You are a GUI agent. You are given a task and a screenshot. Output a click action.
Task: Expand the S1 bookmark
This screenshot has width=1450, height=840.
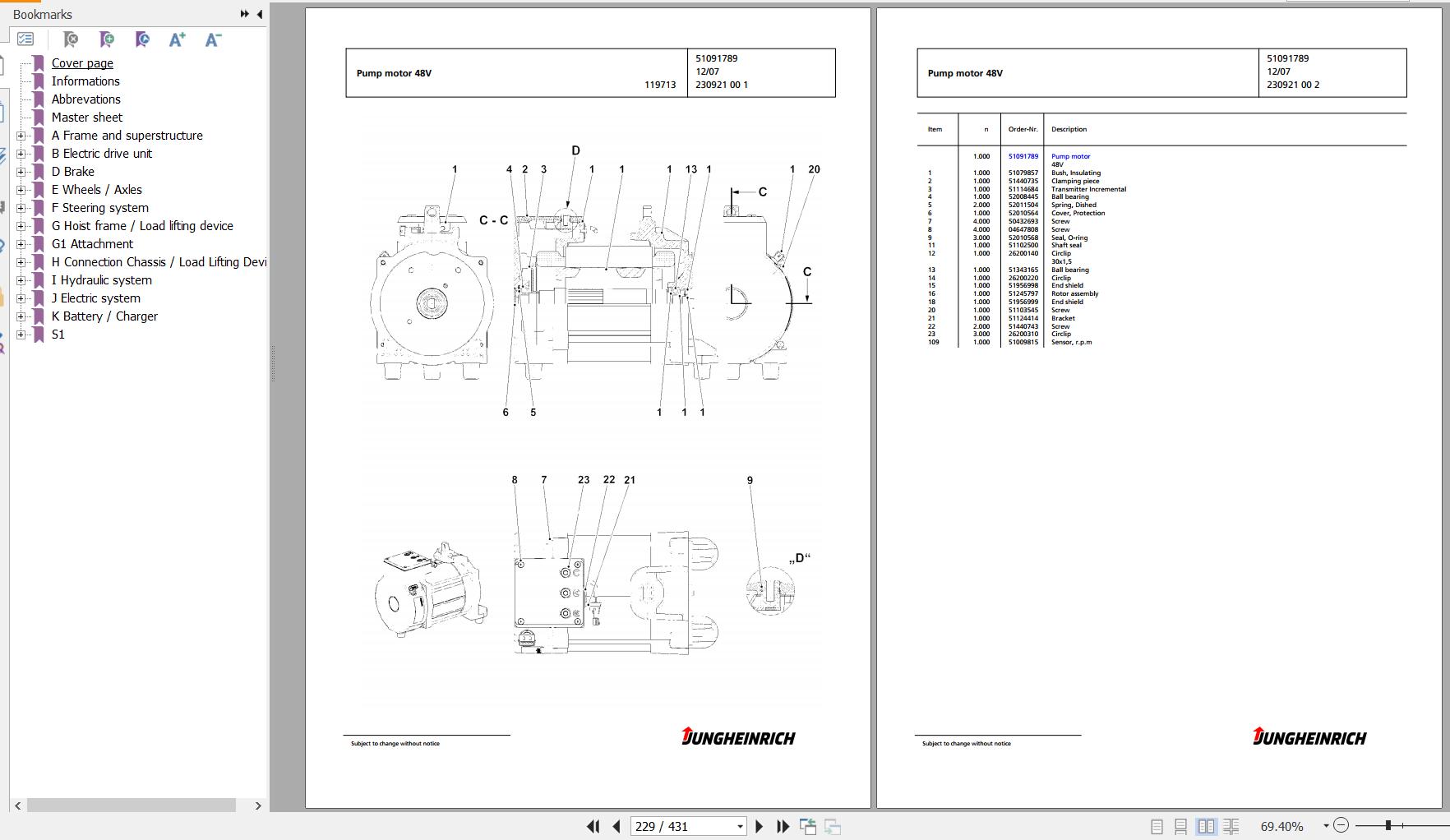pos(21,335)
